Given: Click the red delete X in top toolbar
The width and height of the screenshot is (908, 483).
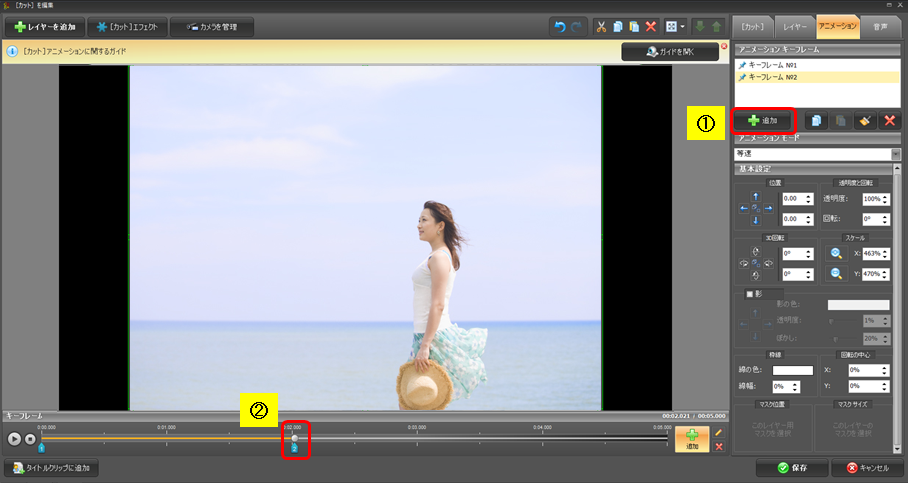Looking at the screenshot, I should [x=651, y=27].
